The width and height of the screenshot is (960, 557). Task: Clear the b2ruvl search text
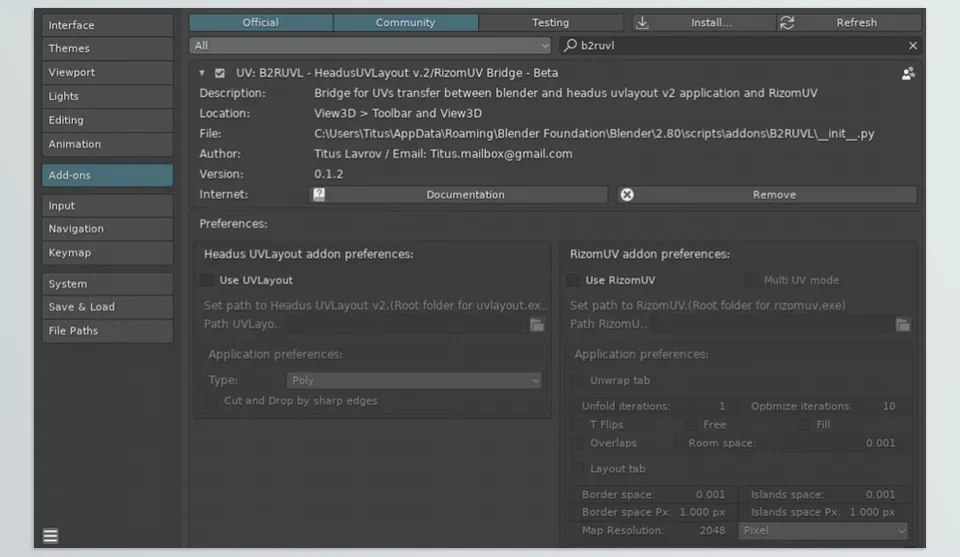[913, 46]
